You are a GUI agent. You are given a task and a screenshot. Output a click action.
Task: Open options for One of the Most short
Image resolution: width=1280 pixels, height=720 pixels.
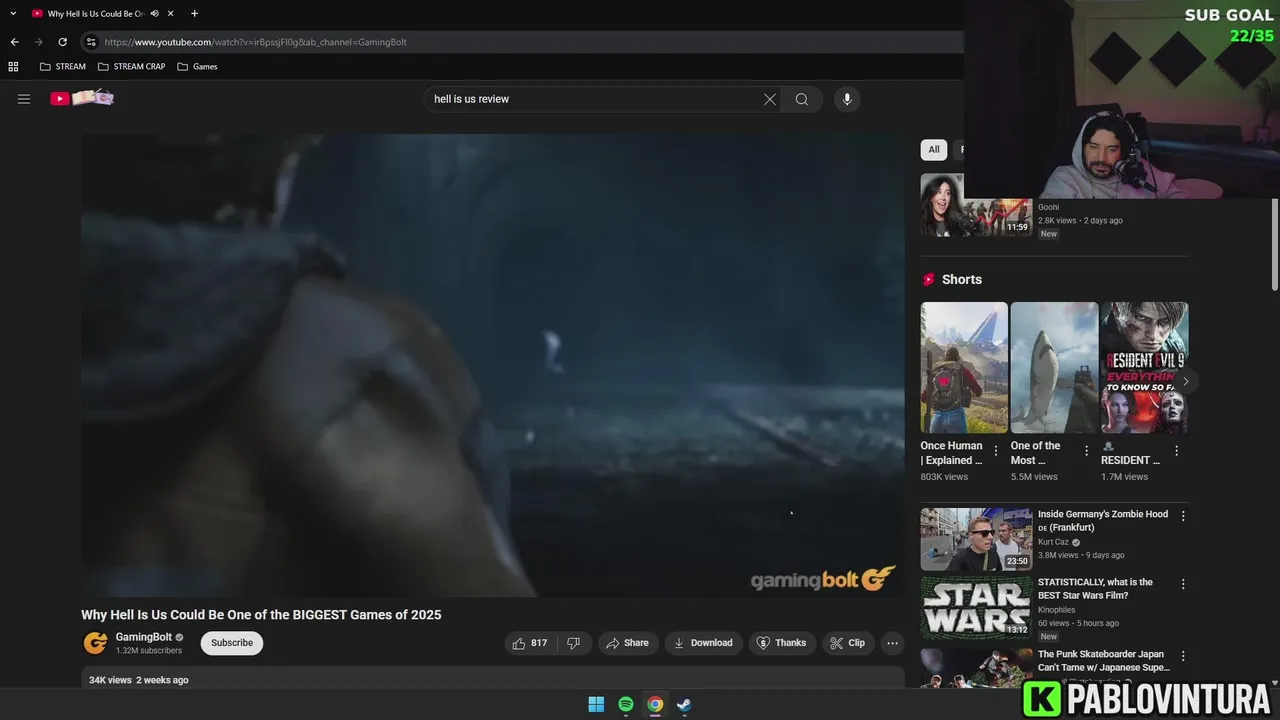click(1086, 451)
